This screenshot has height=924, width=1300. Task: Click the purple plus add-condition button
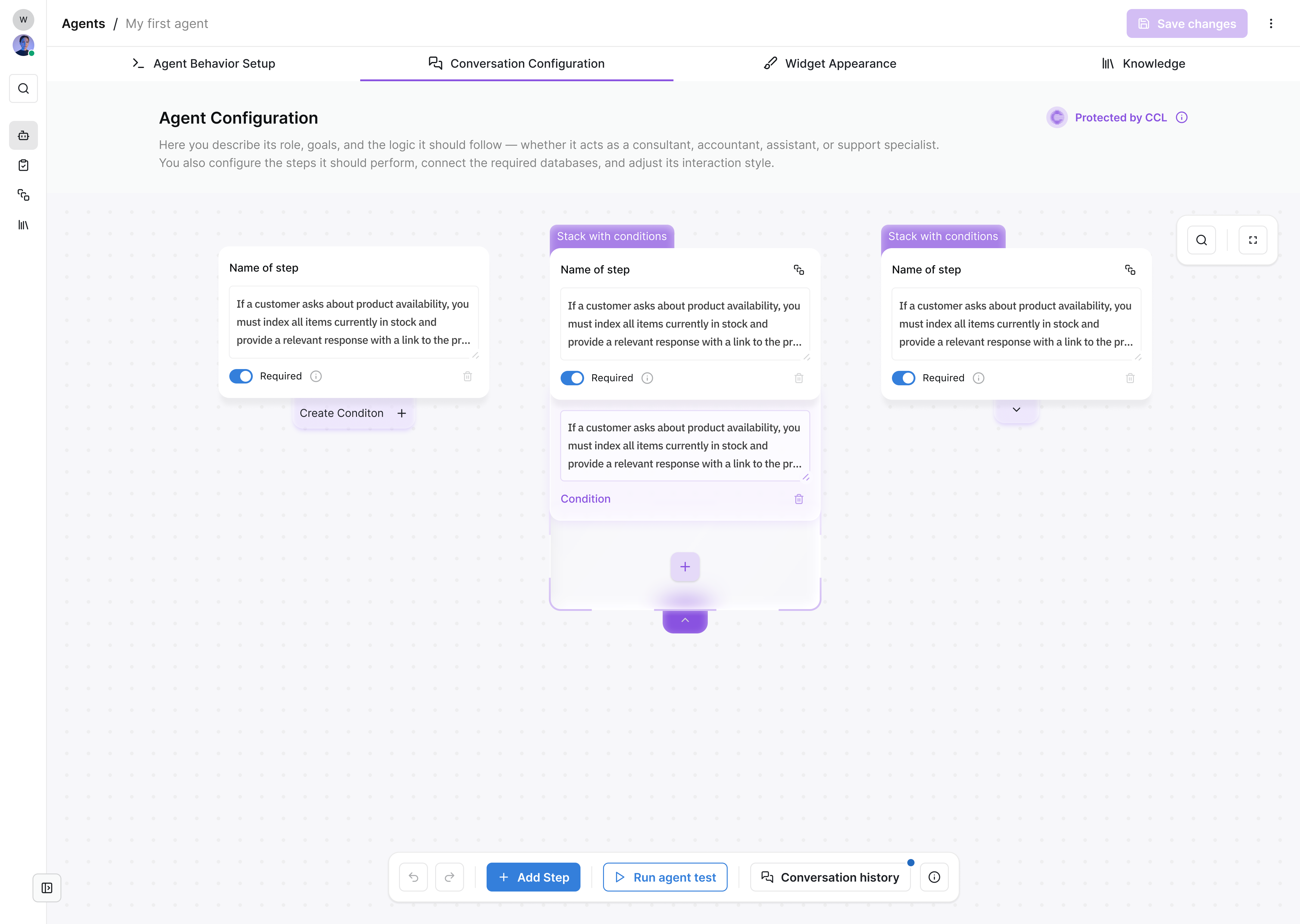click(x=685, y=567)
